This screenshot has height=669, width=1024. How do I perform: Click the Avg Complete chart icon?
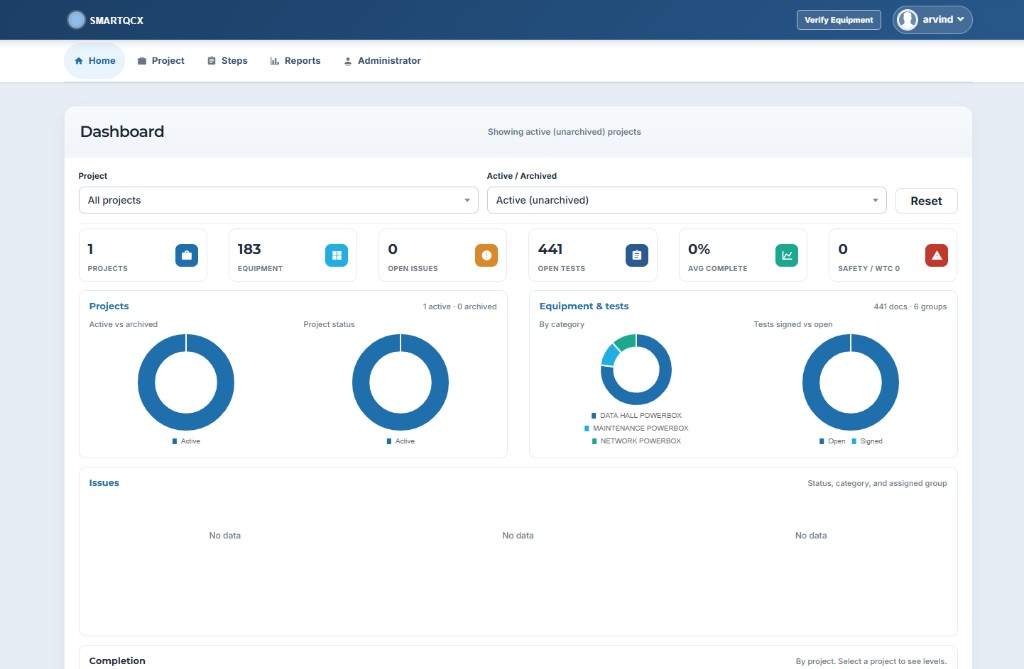(x=787, y=255)
